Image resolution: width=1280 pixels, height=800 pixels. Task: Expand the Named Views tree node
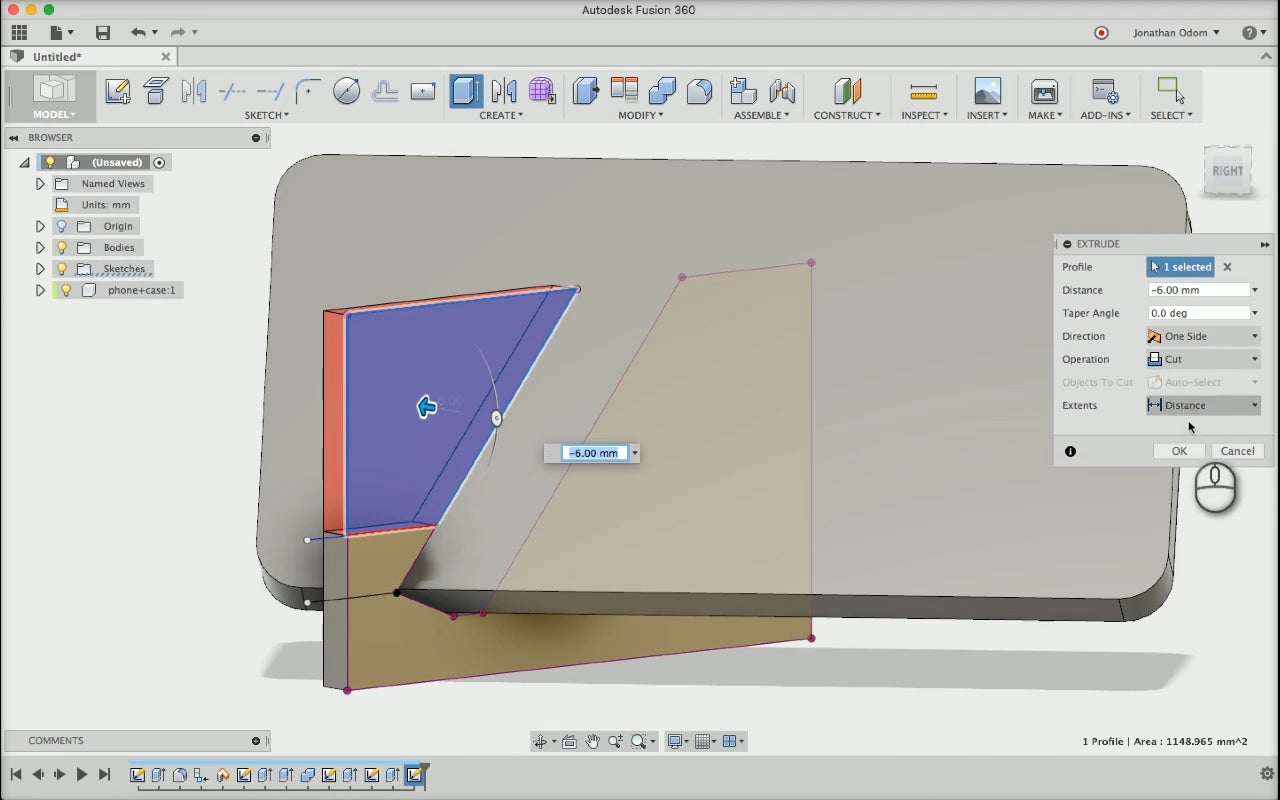(40, 184)
